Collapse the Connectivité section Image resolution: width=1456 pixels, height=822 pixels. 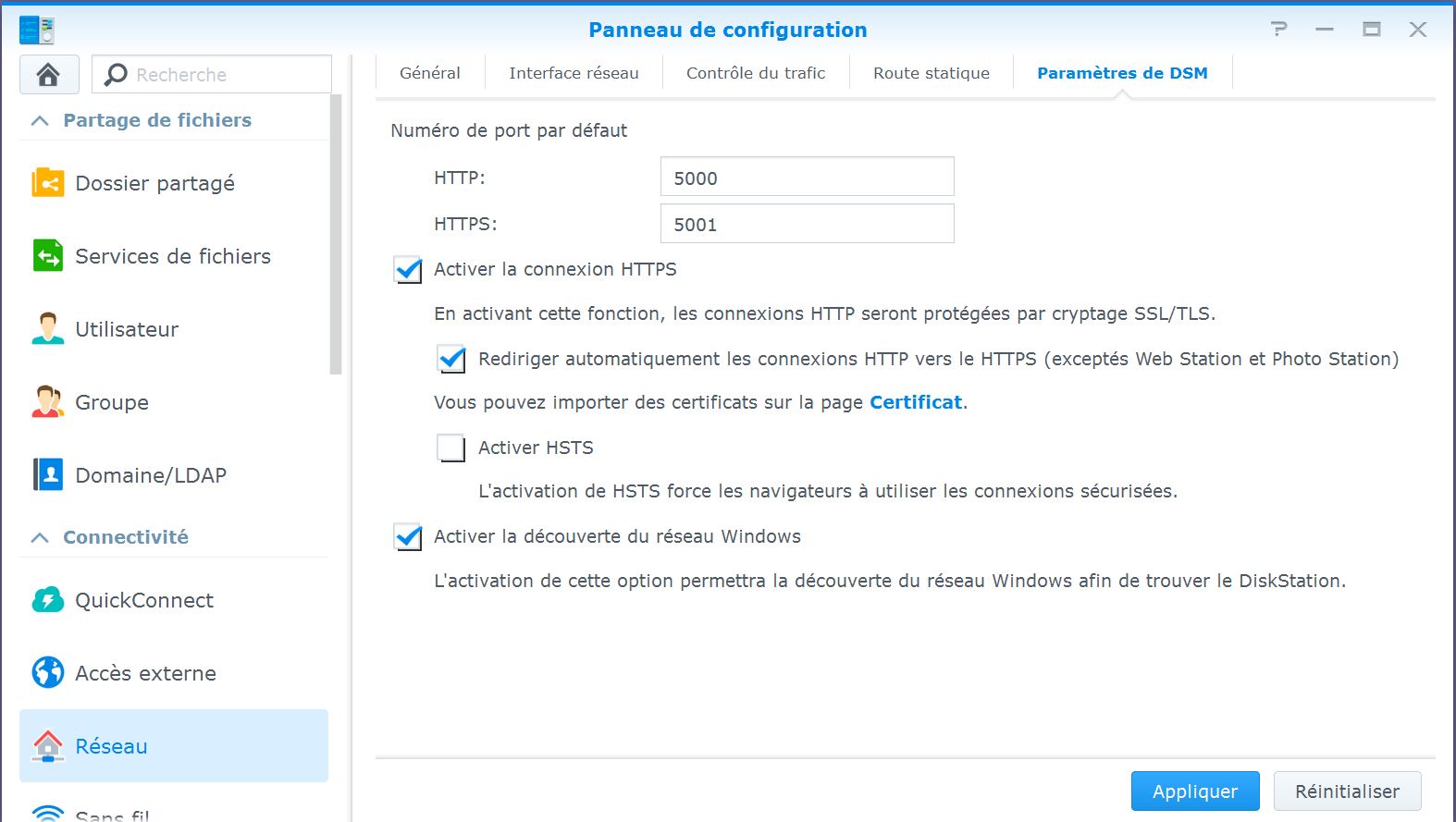pyautogui.click(x=40, y=538)
